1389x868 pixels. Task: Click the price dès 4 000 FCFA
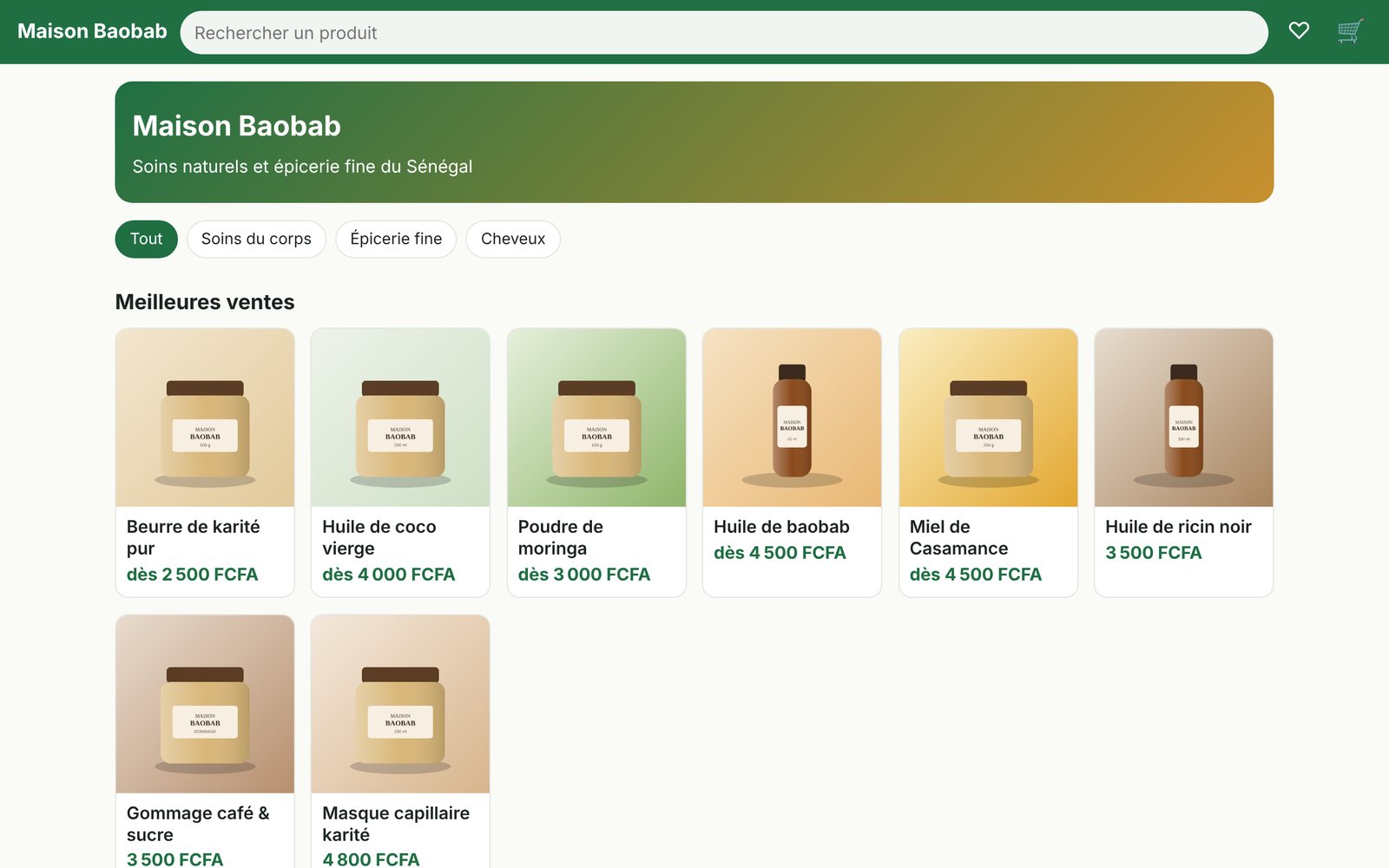388,575
